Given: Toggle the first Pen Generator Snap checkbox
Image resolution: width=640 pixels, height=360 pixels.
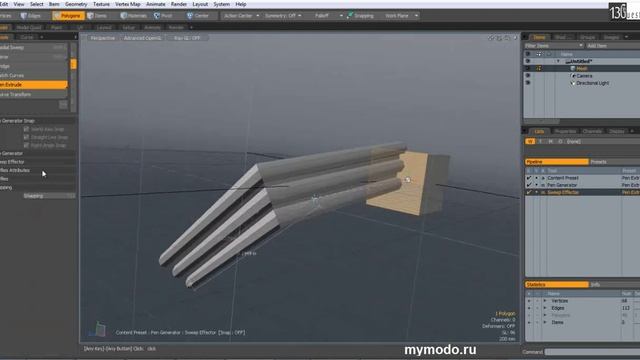Looking at the screenshot, I should 27,129.
